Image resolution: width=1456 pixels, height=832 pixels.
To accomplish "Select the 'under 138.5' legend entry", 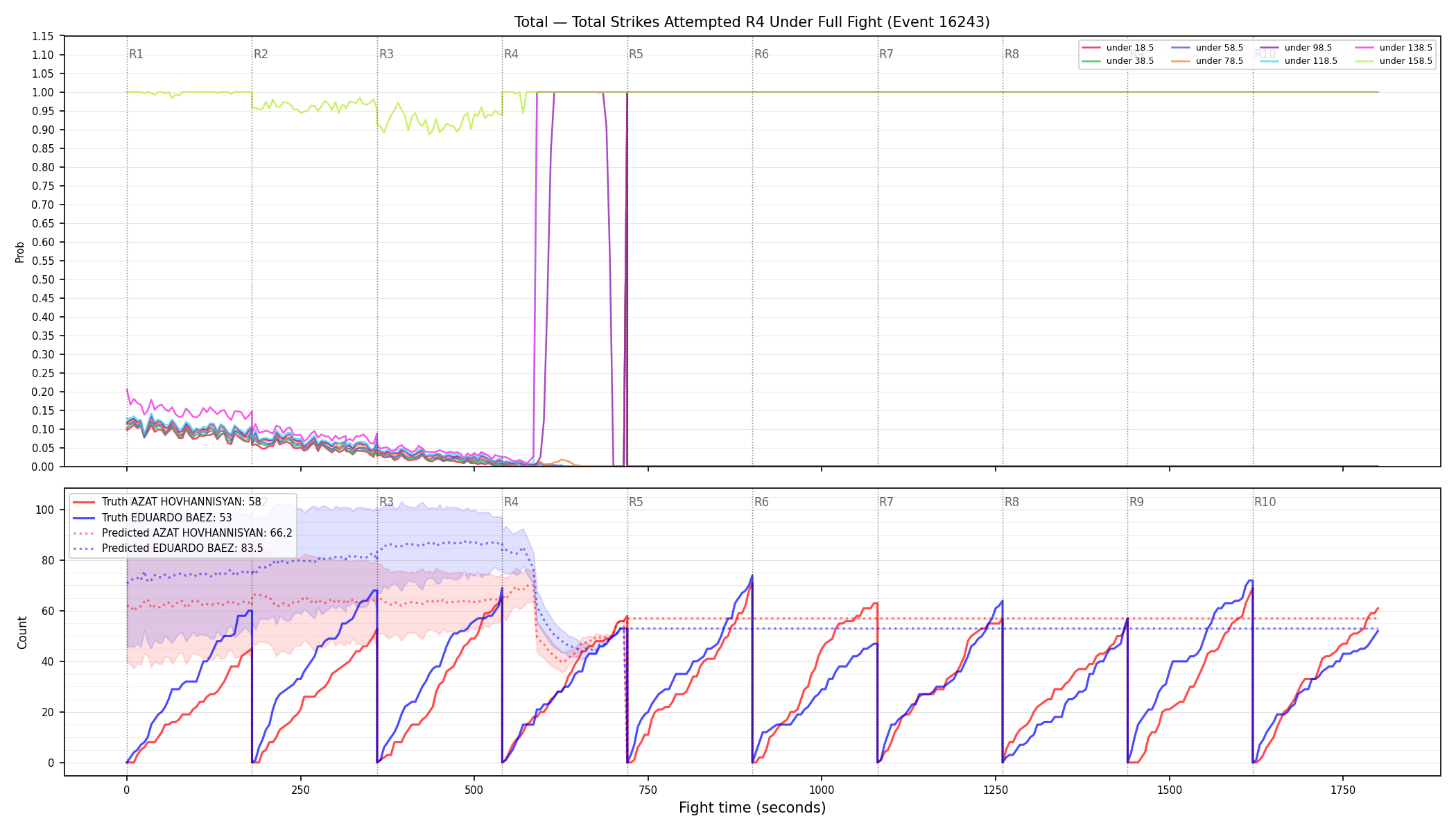I will (1394, 48).
